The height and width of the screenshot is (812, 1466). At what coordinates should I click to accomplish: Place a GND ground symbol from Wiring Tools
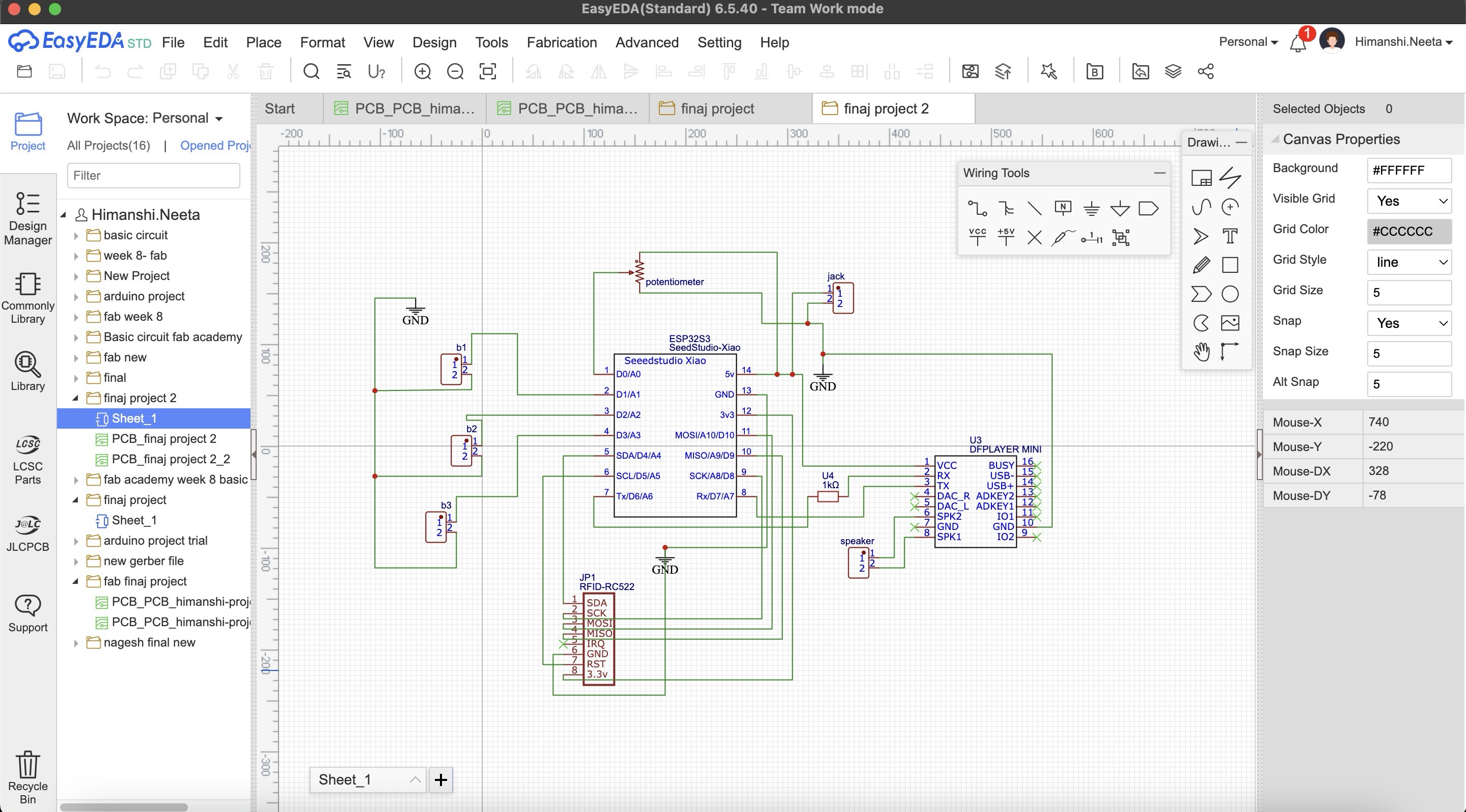(x=1091, y=208)
